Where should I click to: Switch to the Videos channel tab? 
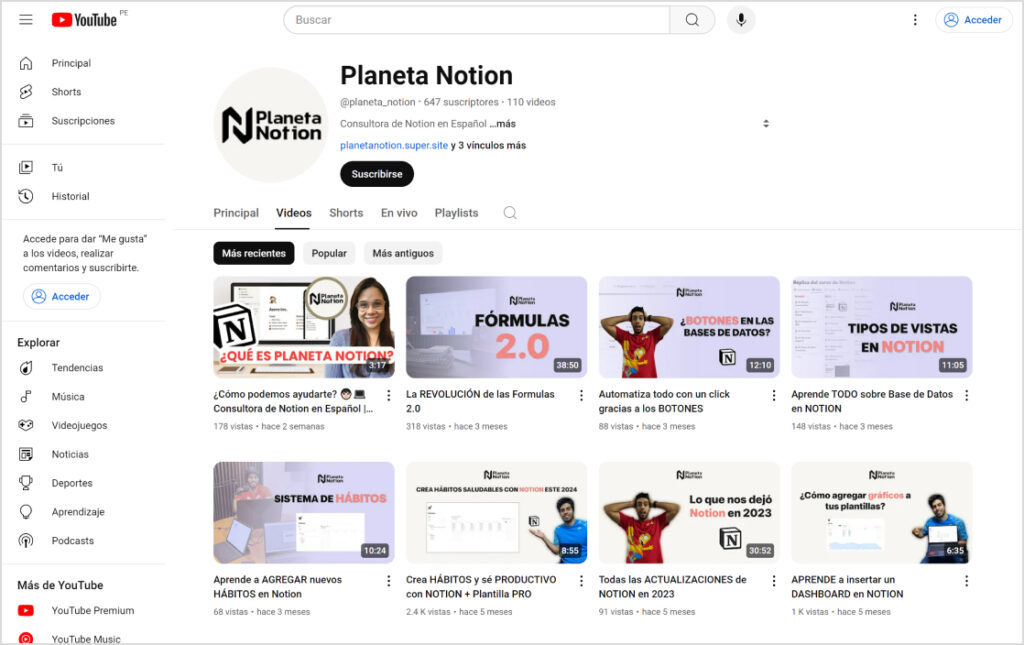point(293,213)
